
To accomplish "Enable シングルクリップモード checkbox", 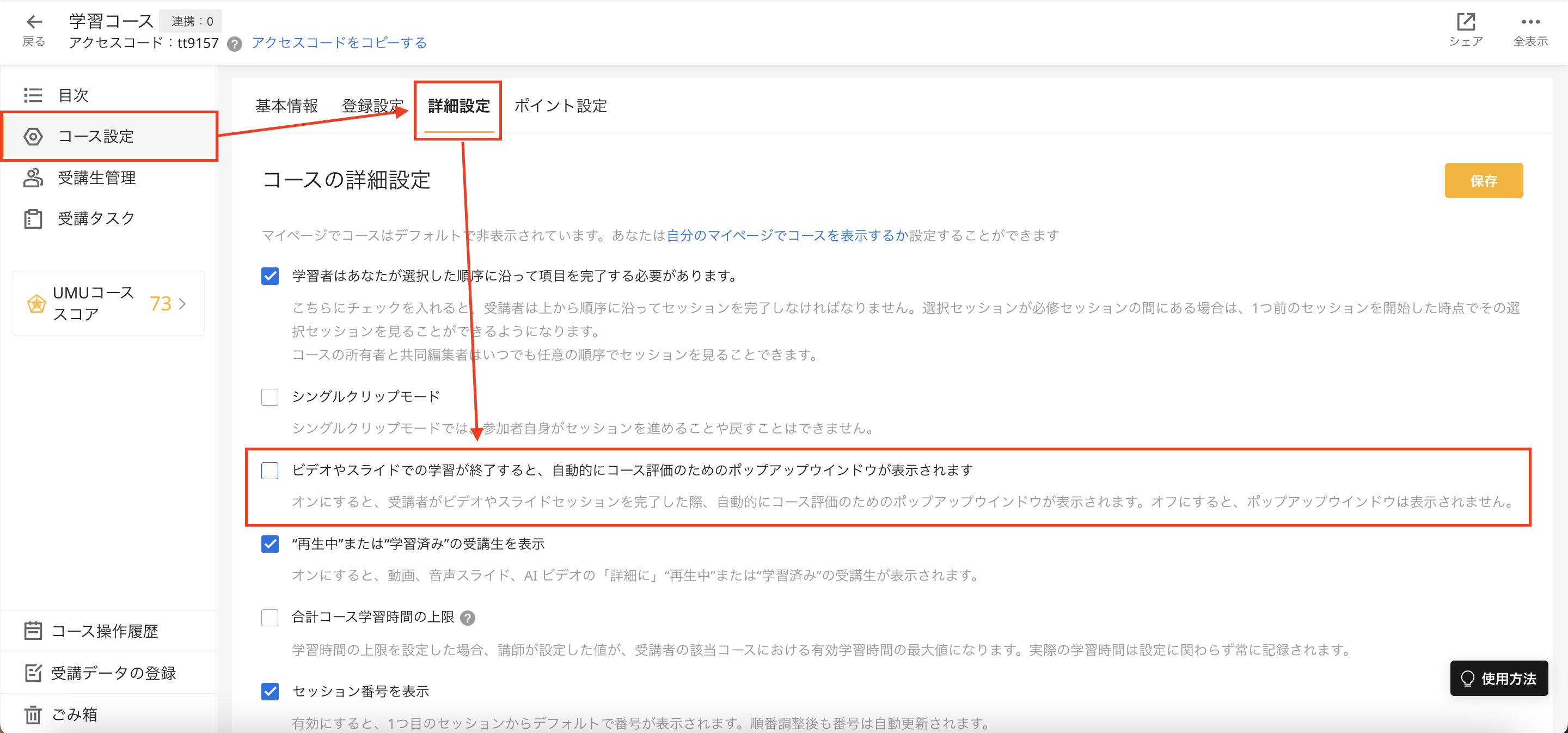I will (269, 397).
